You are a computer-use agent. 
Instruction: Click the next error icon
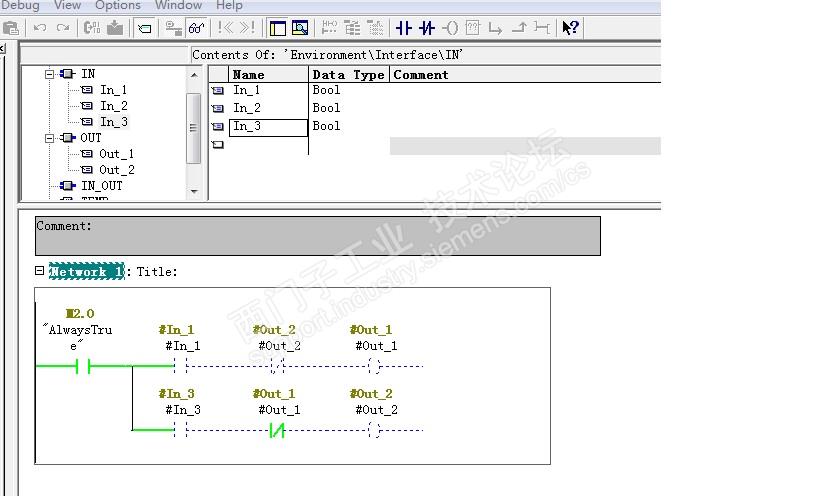[x=248, y=27]
